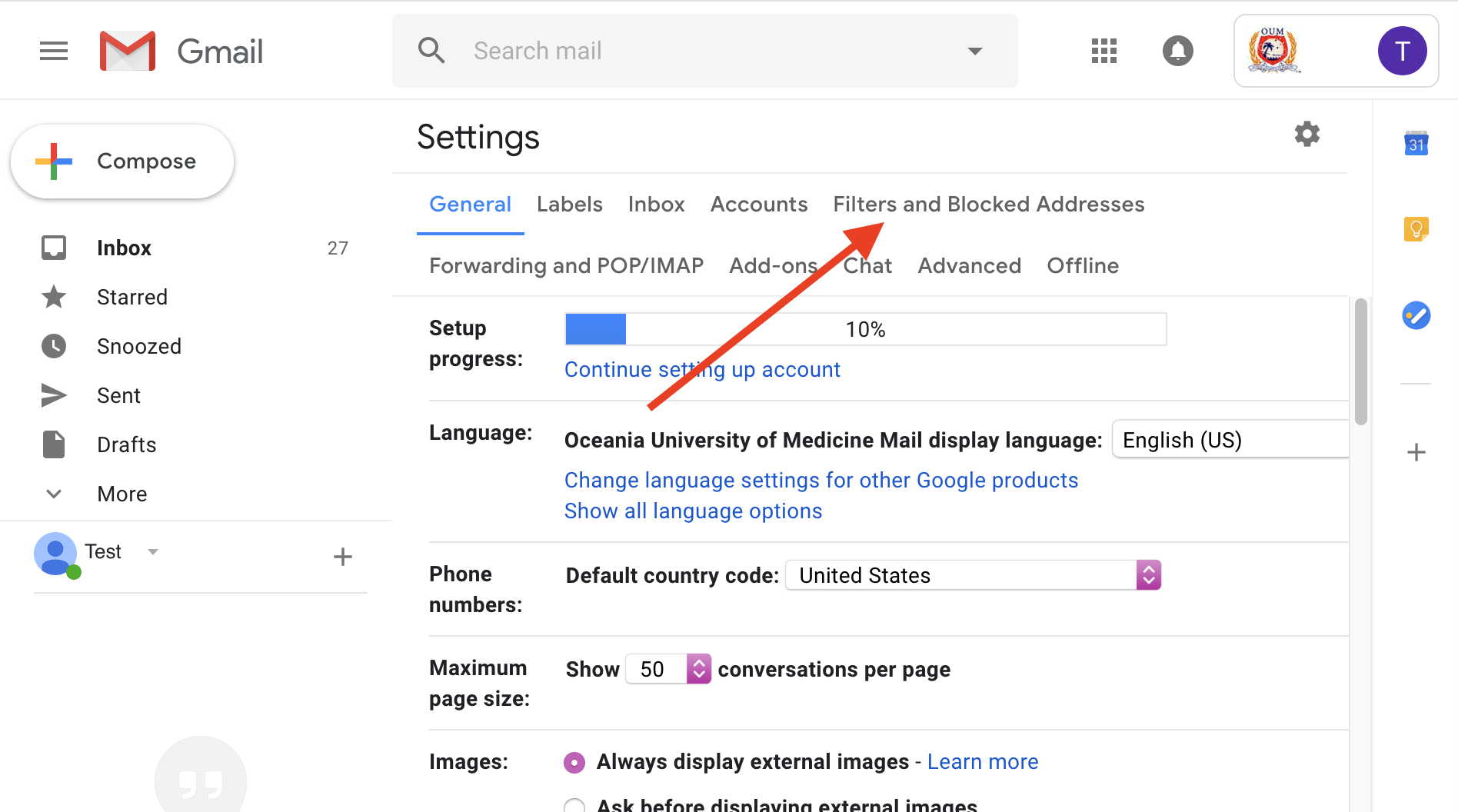Open the Sent folder
This screenshot has width=1458, height=812.
(118, 395)
